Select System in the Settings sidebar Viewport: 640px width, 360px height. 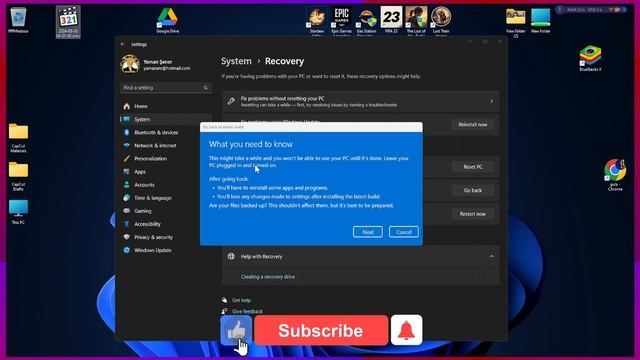(x=166, y=119)
